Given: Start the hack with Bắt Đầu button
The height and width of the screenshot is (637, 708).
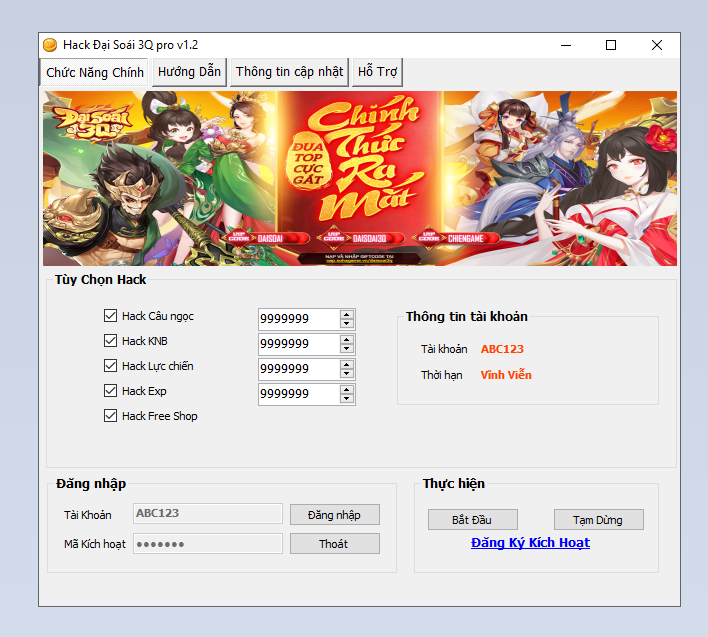Looking at the screenshot, I should (x=473, y=520).
